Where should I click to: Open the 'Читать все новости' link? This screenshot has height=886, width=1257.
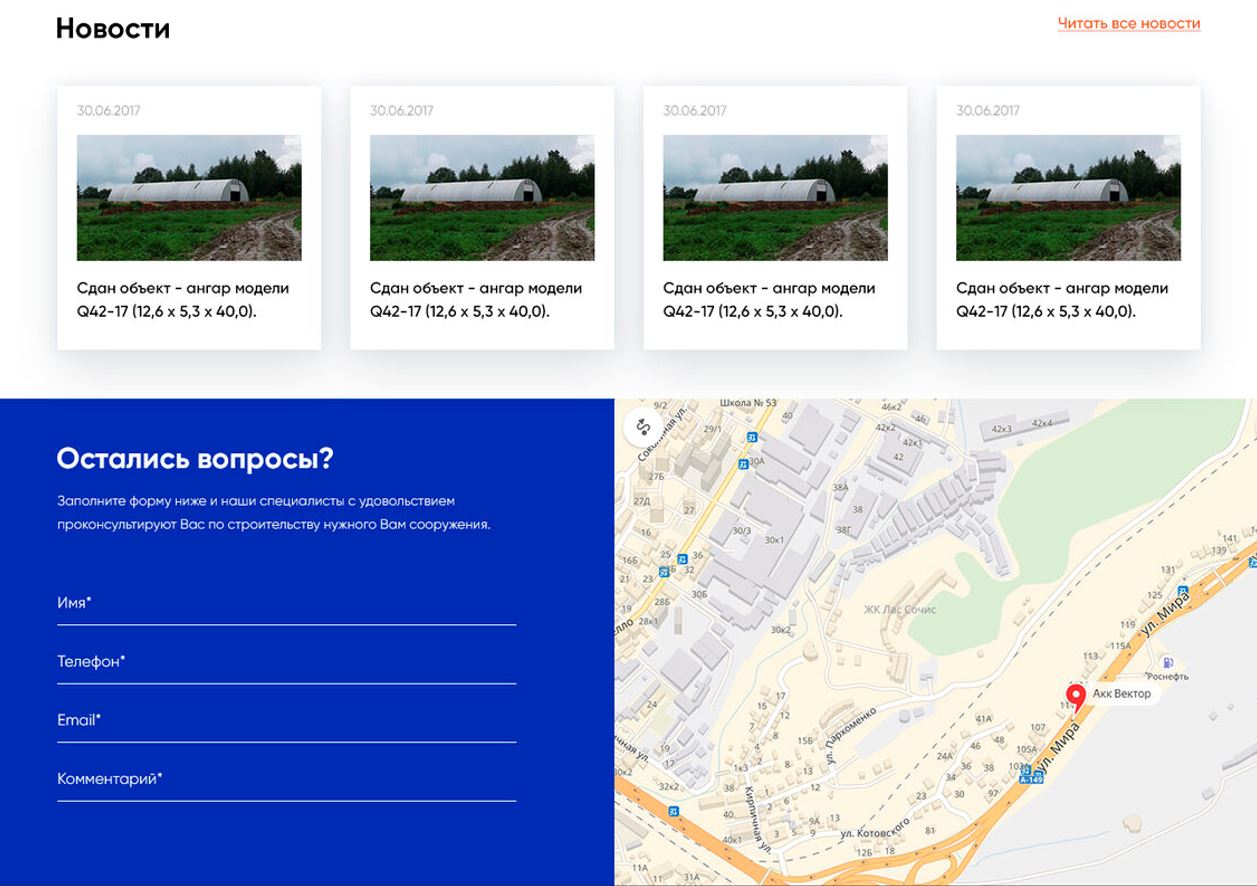point(1129,23)
